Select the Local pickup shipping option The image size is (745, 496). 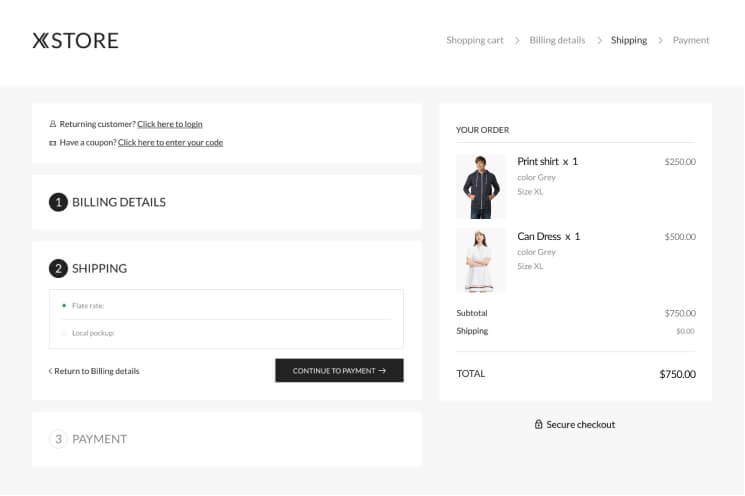click(x=64, y=333)
